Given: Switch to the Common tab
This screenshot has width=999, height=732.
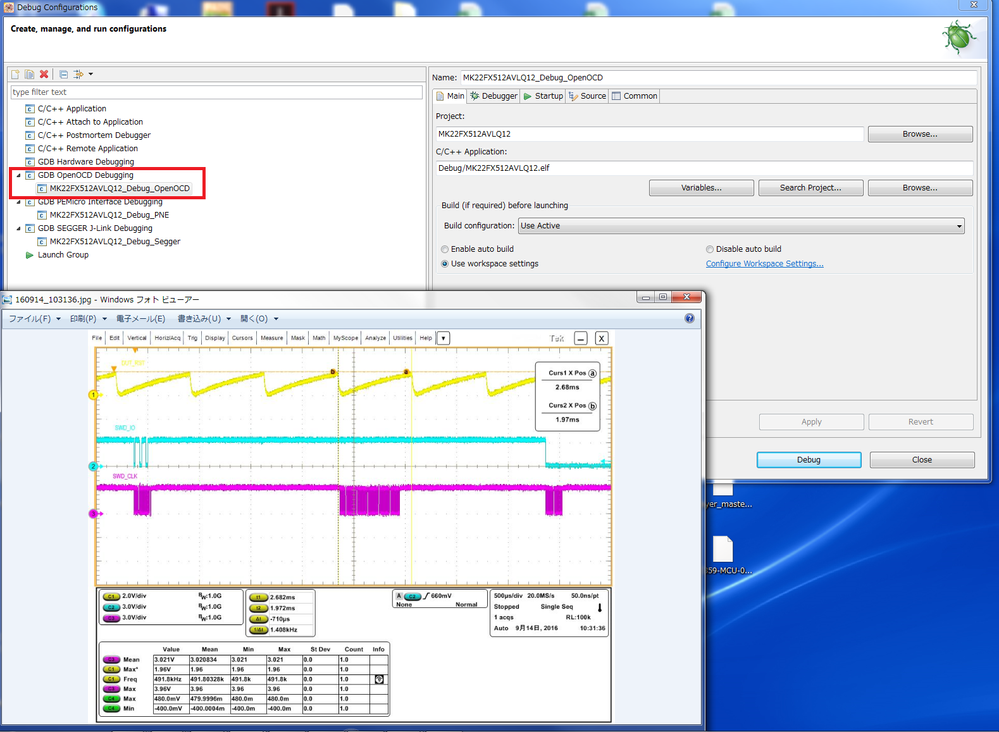Looking at the screenshot, I should tap(635, 96).
